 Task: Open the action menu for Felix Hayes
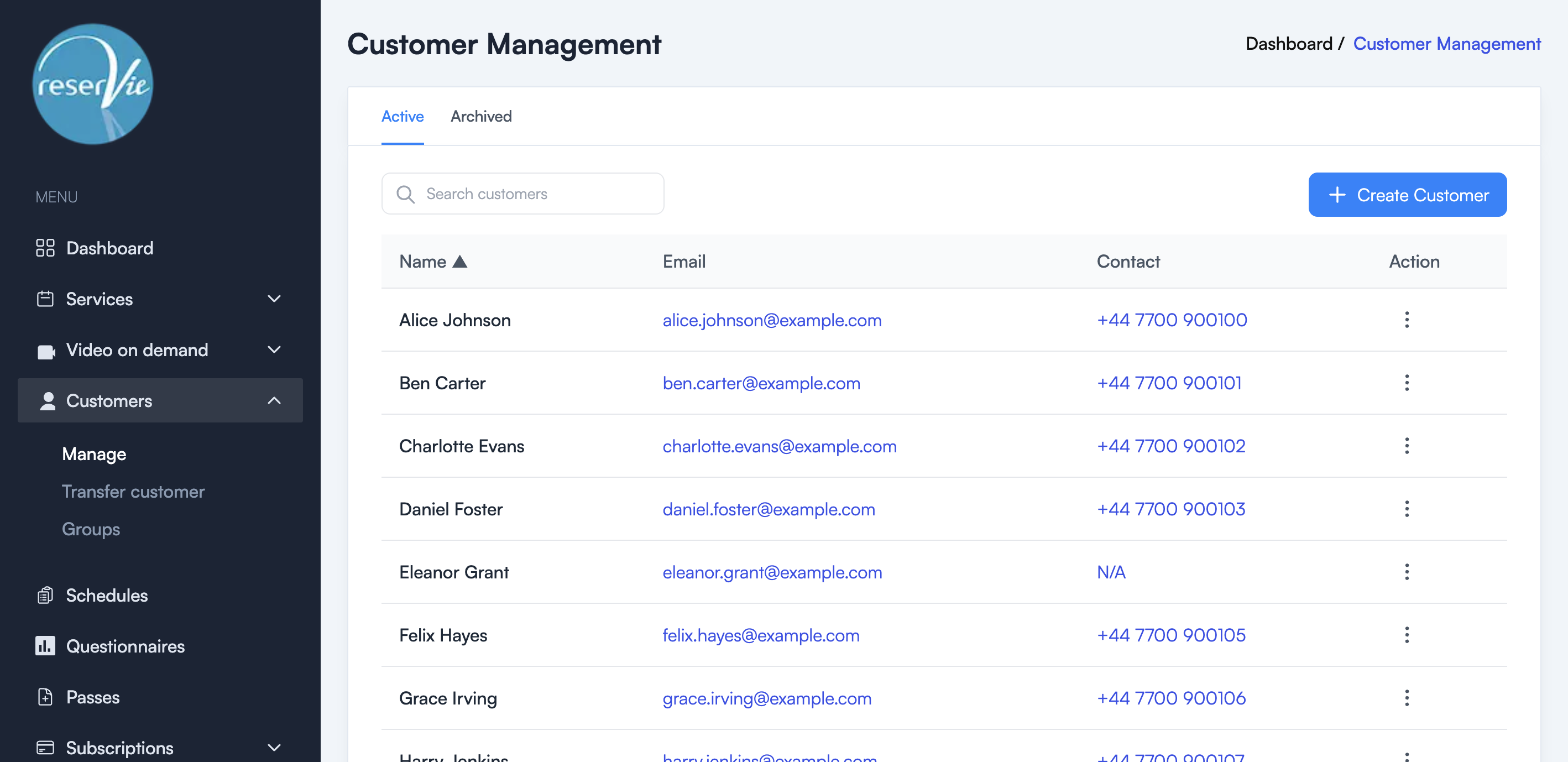point(1407,635)
